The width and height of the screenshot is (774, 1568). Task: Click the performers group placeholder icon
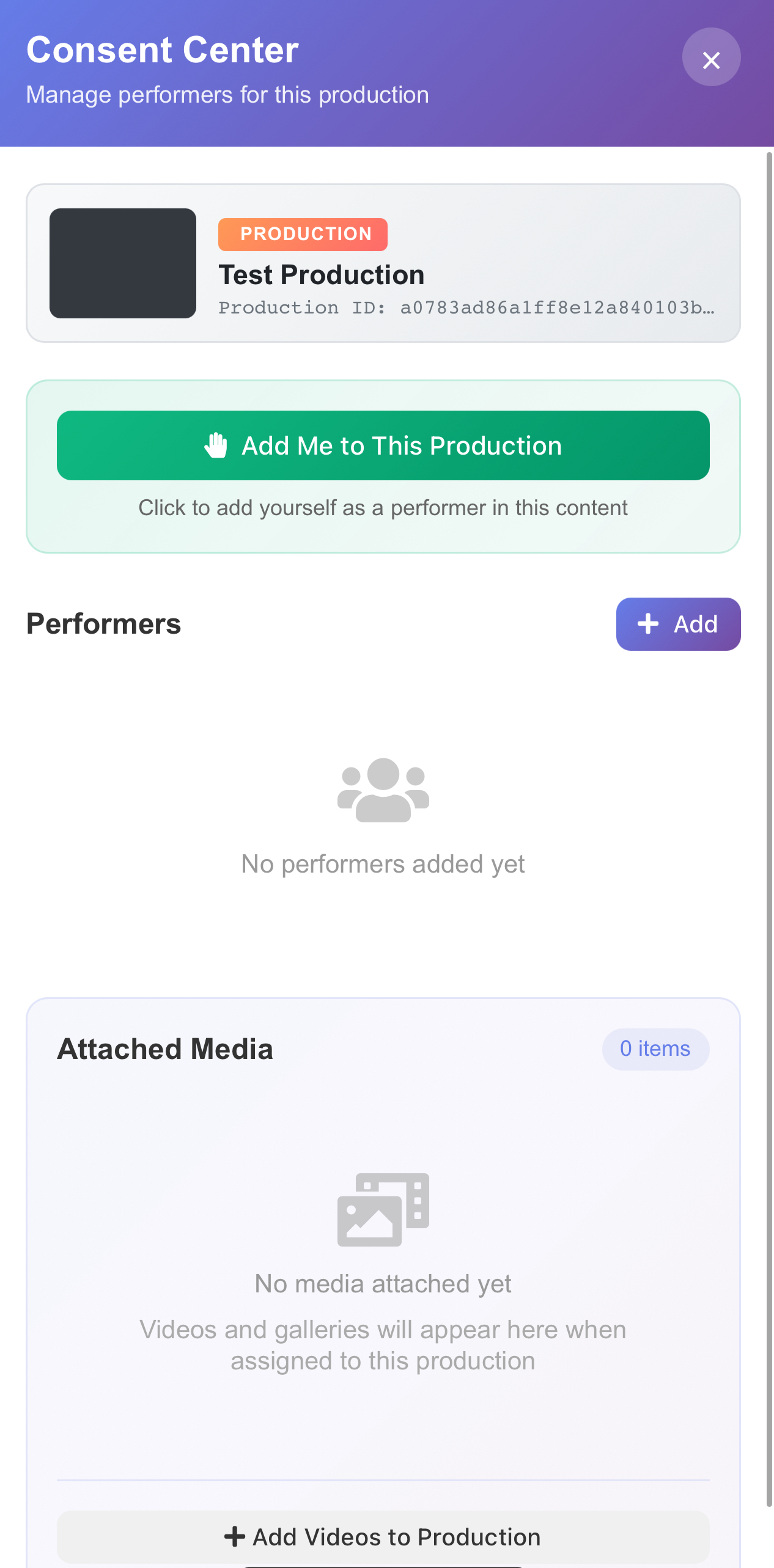click(383, 790)
